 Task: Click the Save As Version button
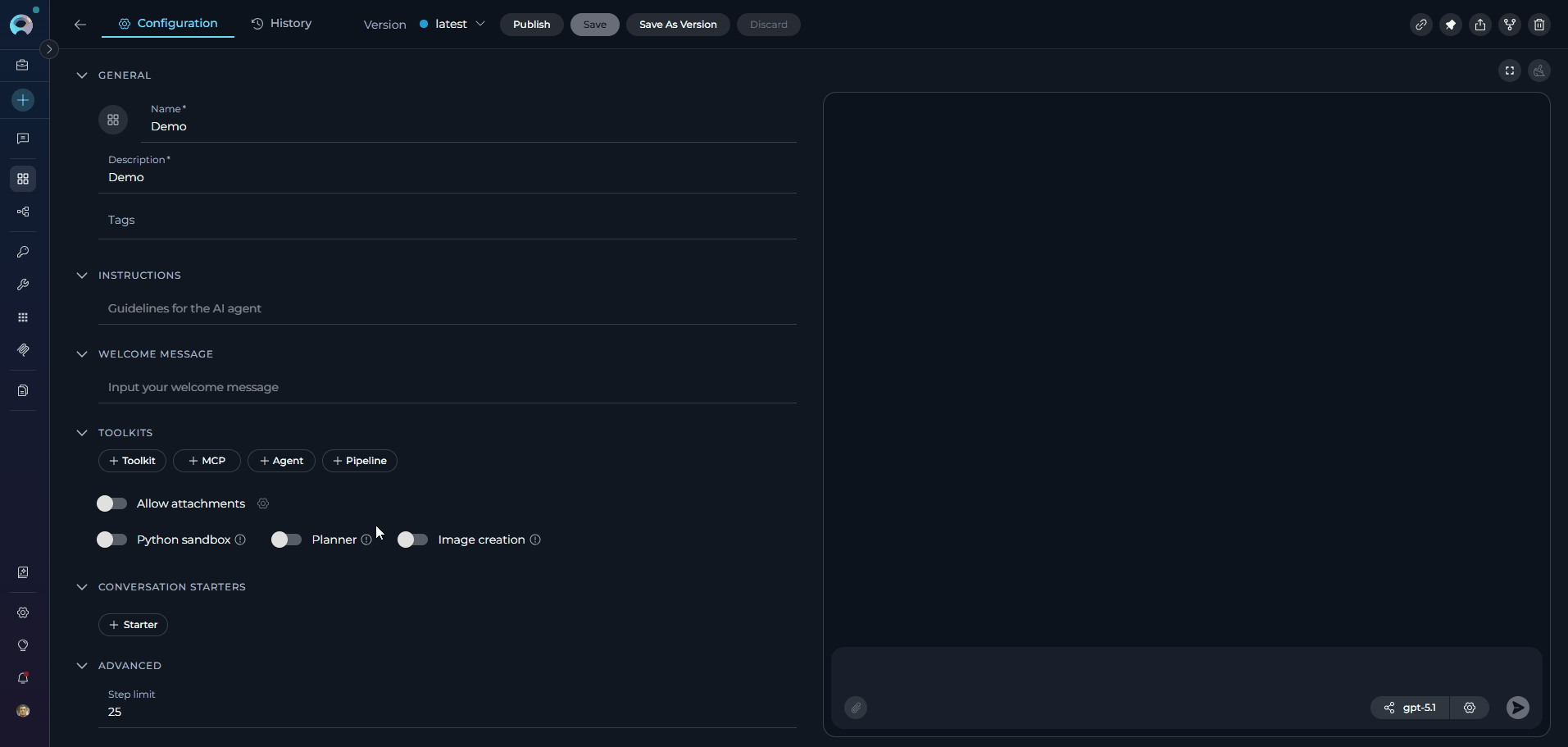(x=677, y=25)
